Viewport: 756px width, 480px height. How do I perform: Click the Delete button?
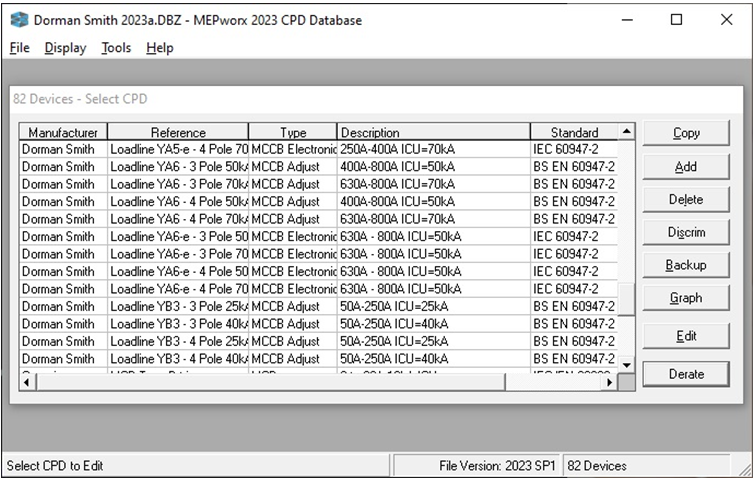(x=686, y=200)
